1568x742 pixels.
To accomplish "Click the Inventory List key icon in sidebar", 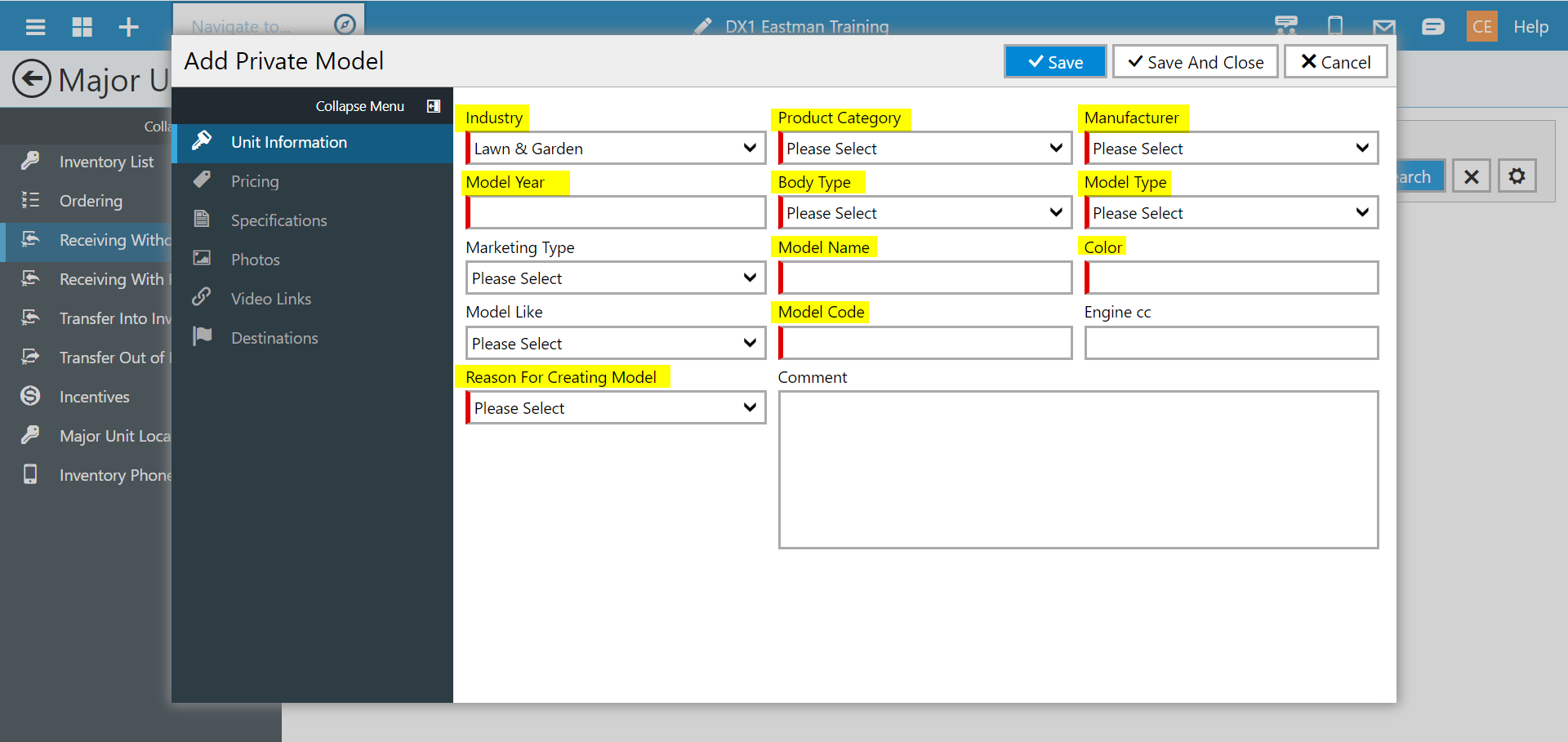I will point(30,161).
